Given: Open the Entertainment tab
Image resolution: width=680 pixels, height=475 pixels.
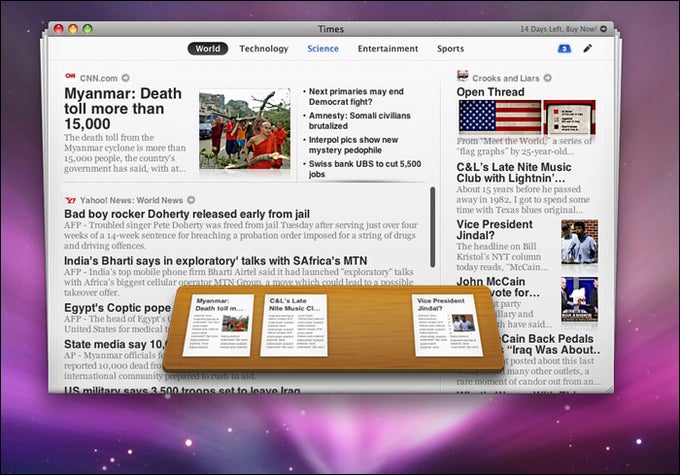Looking at the screenshot, I should pyautogui.click(x=388, y=49).
